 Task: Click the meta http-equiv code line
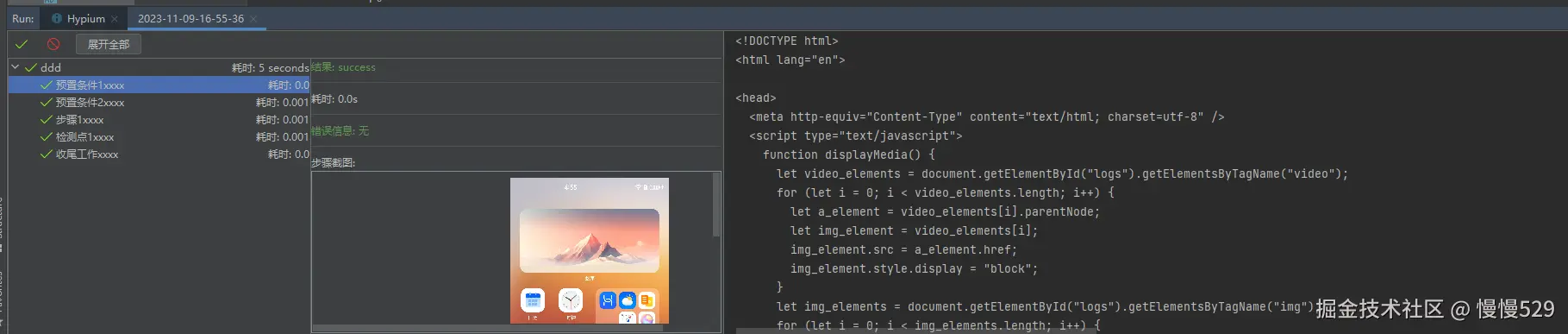[986, 117]
